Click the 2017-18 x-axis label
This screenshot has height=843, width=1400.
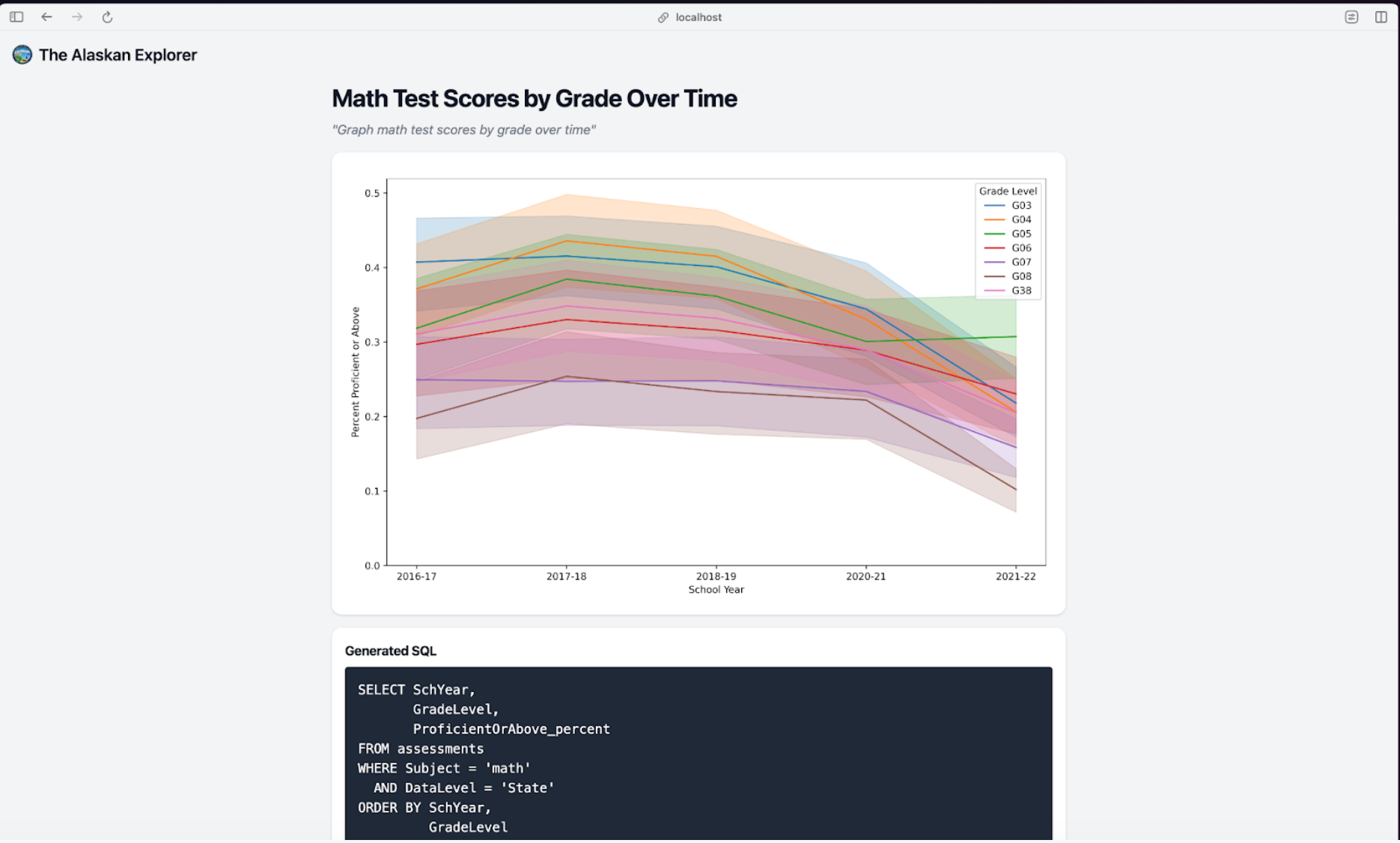tap(566, 576)
